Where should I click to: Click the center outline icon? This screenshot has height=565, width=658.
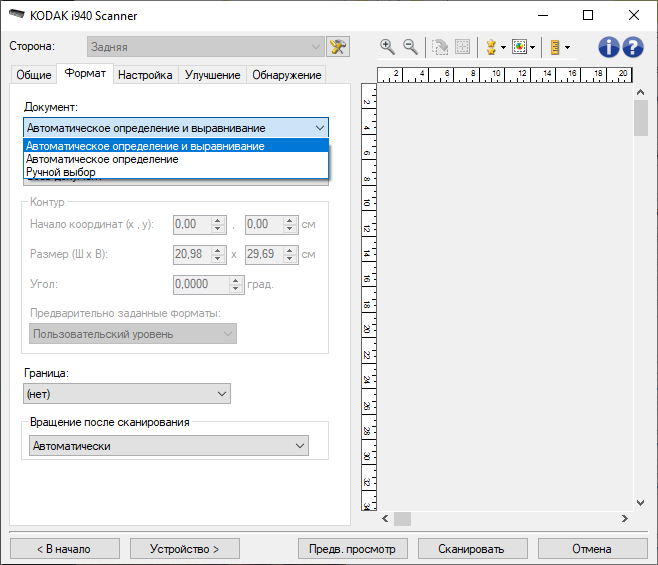462,47
